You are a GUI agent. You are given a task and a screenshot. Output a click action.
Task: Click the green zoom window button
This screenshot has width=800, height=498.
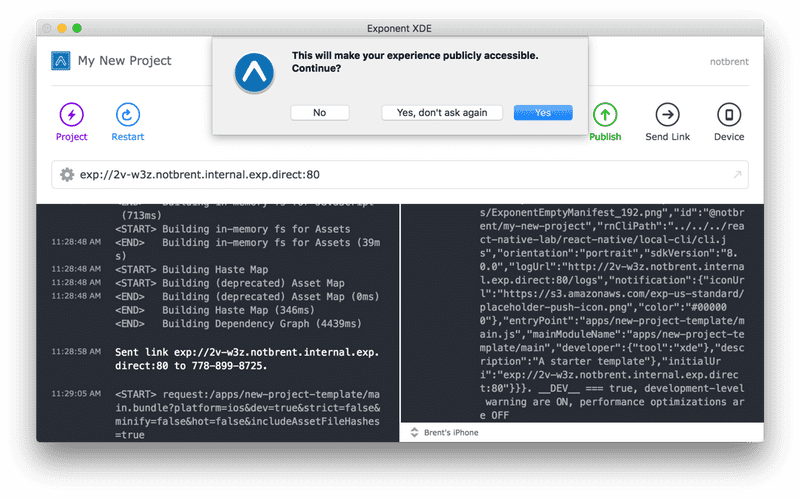(x=77, y=28)
